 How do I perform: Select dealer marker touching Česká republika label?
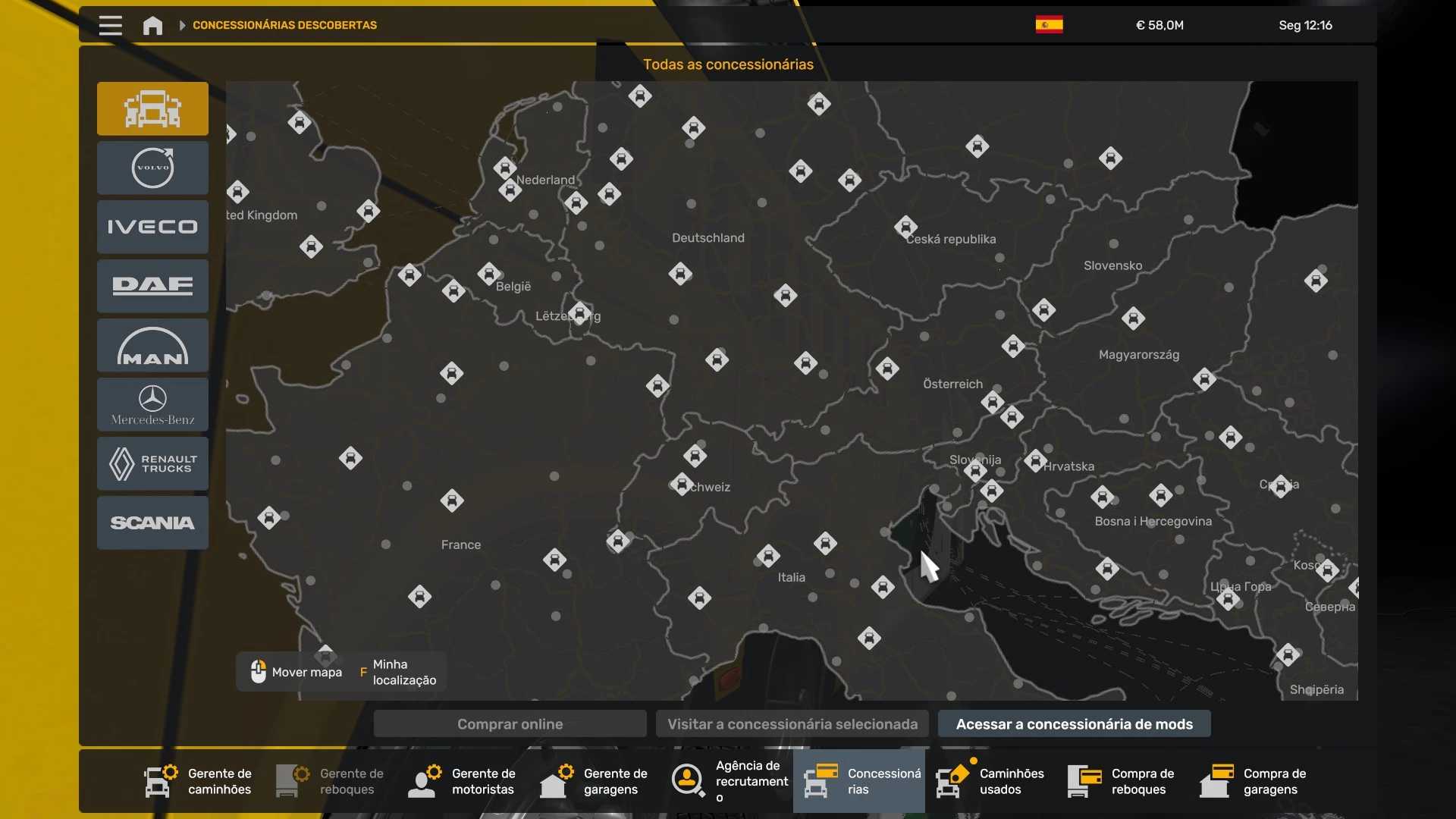[x=905, y=227]
